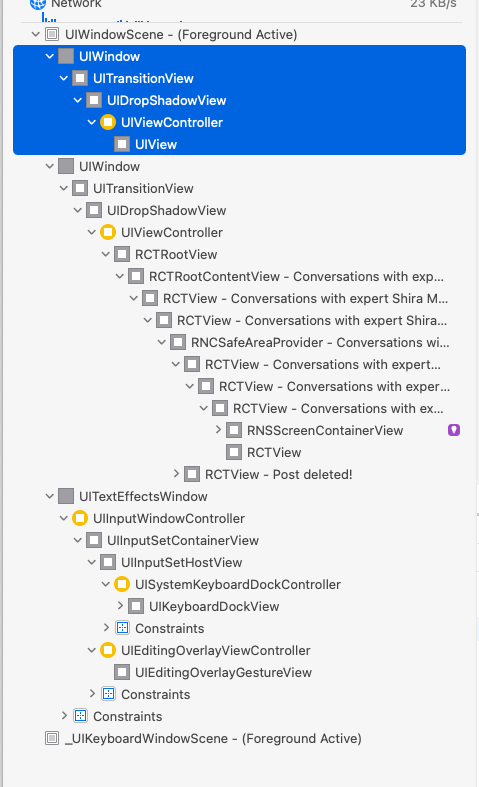Viewport: 479px width, 787px height.
Task: Collapse the selected UIWindow disclosure arrow
Action: click(49, 56)
